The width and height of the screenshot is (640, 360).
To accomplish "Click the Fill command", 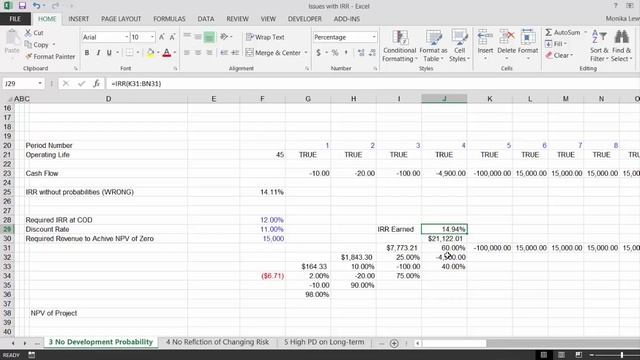I will (556, 44).
